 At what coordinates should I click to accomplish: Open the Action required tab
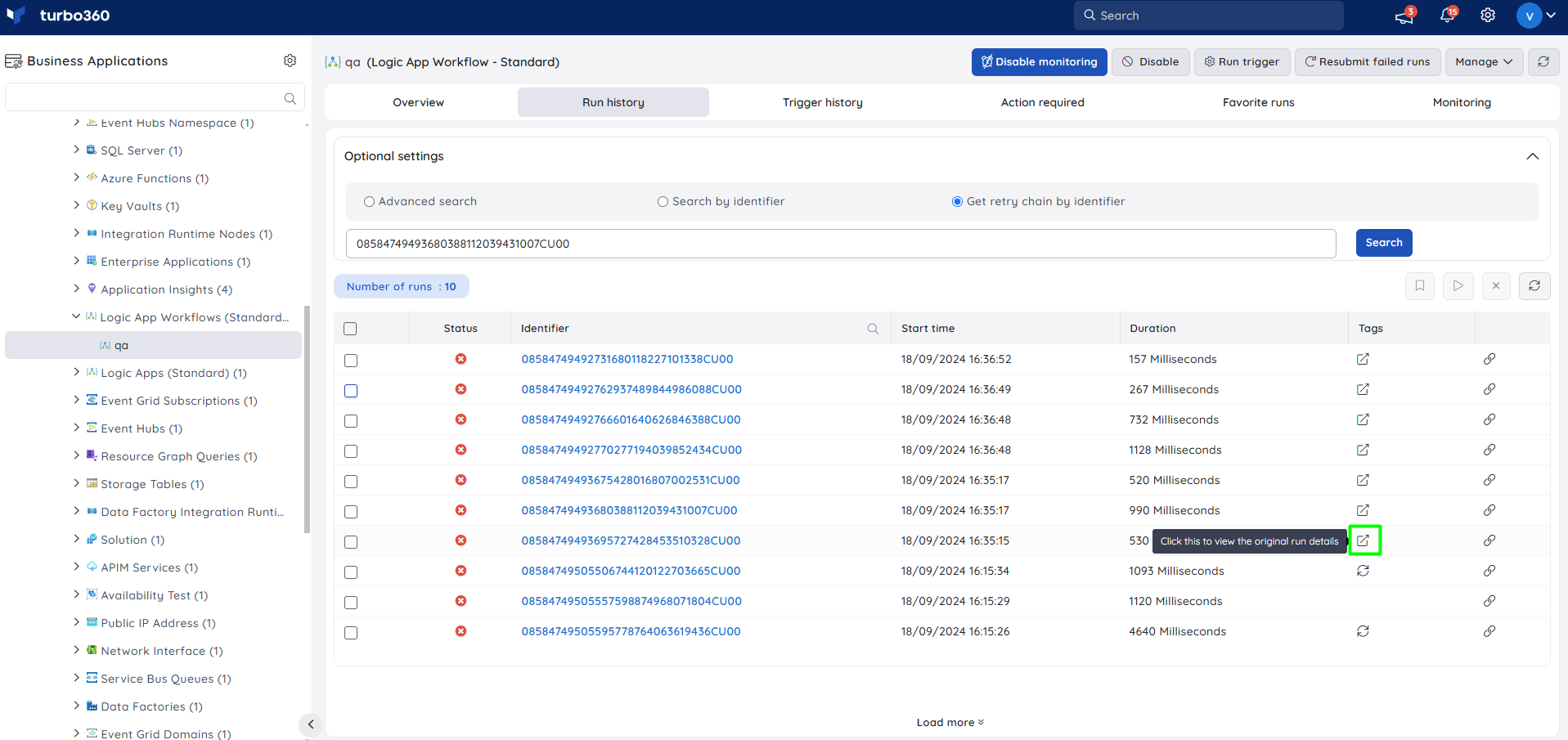(x=1043, y=102)
